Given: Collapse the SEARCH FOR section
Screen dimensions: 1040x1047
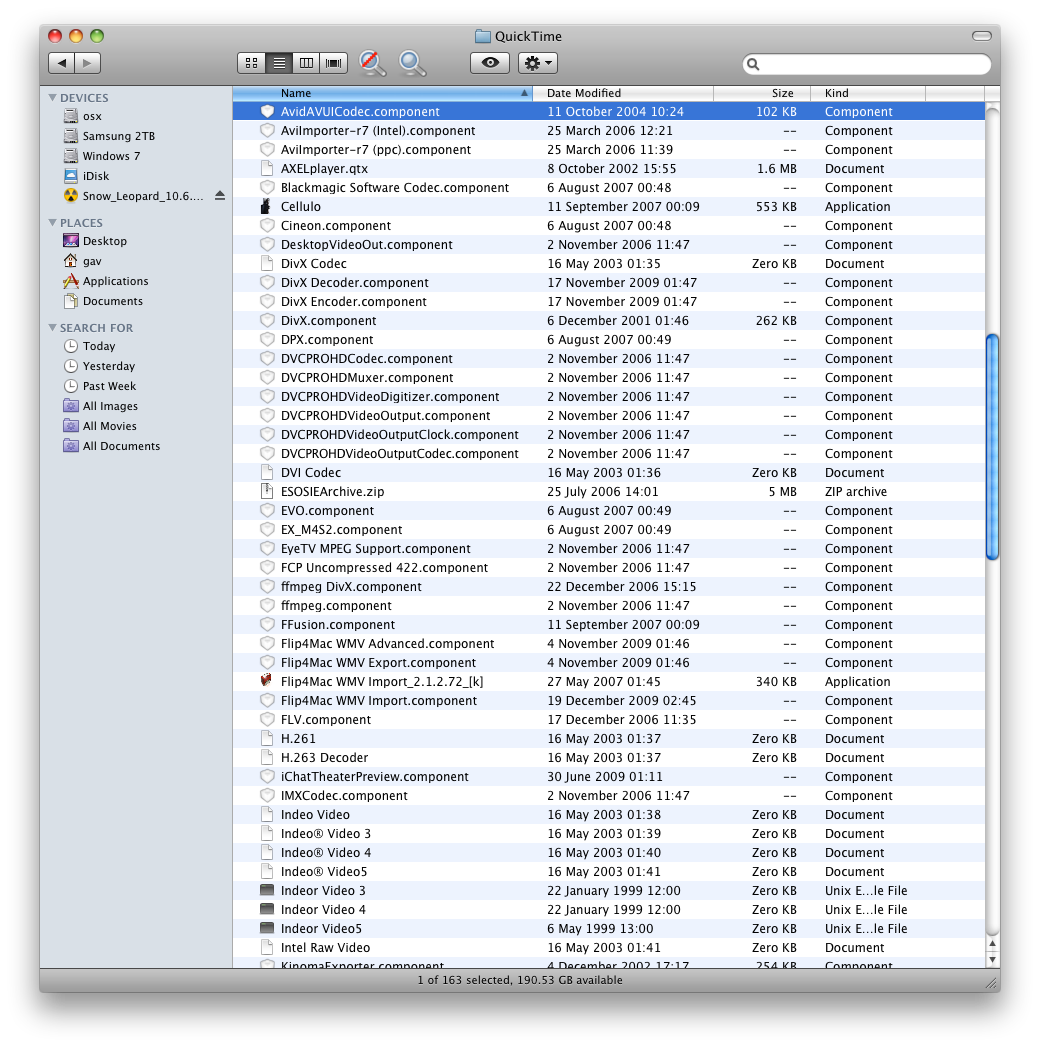Looking at the screenshot, I should pos(52,327).
